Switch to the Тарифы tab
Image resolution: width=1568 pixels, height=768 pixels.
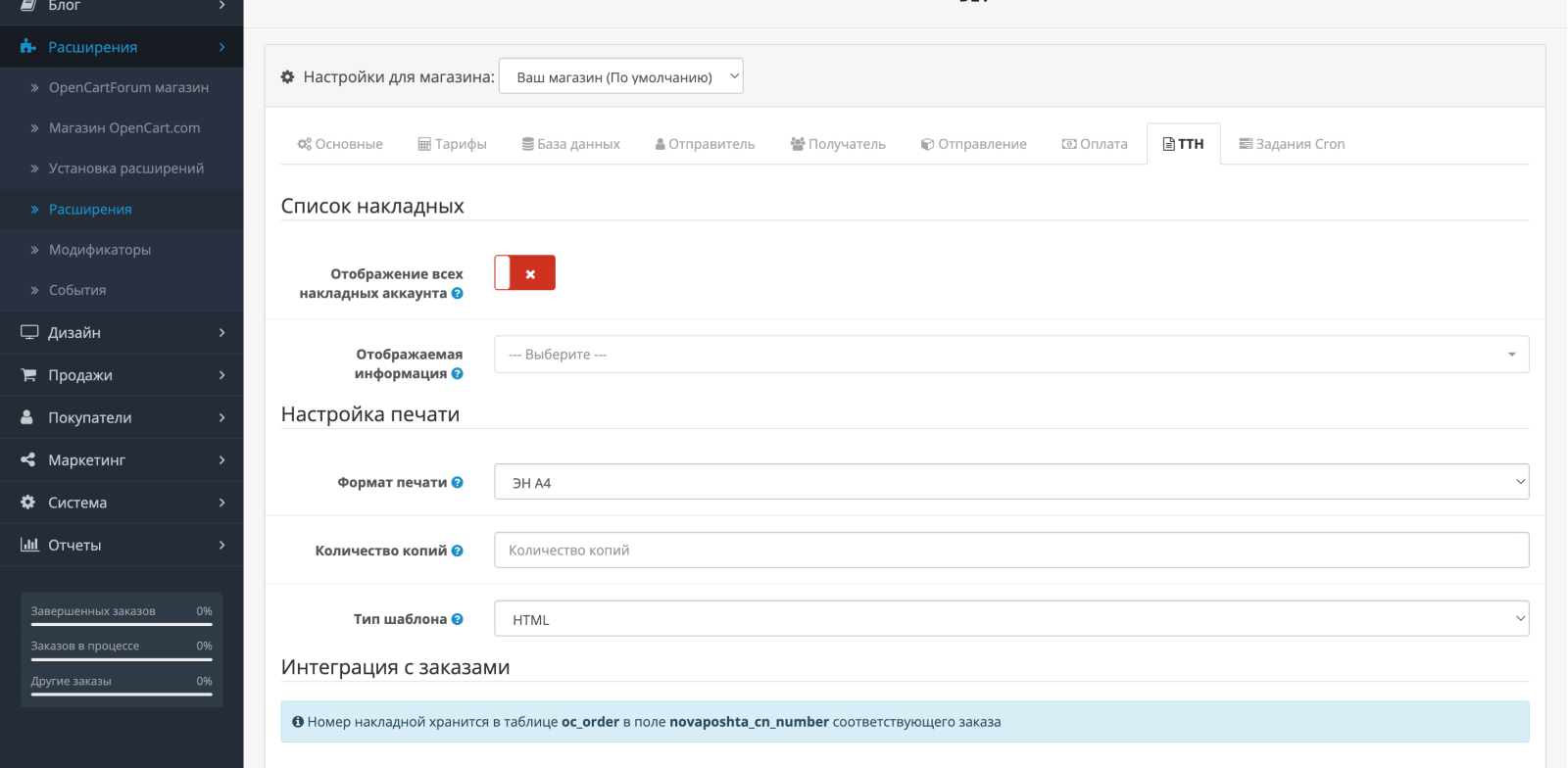pyautogui.click(x=452, y=144)
